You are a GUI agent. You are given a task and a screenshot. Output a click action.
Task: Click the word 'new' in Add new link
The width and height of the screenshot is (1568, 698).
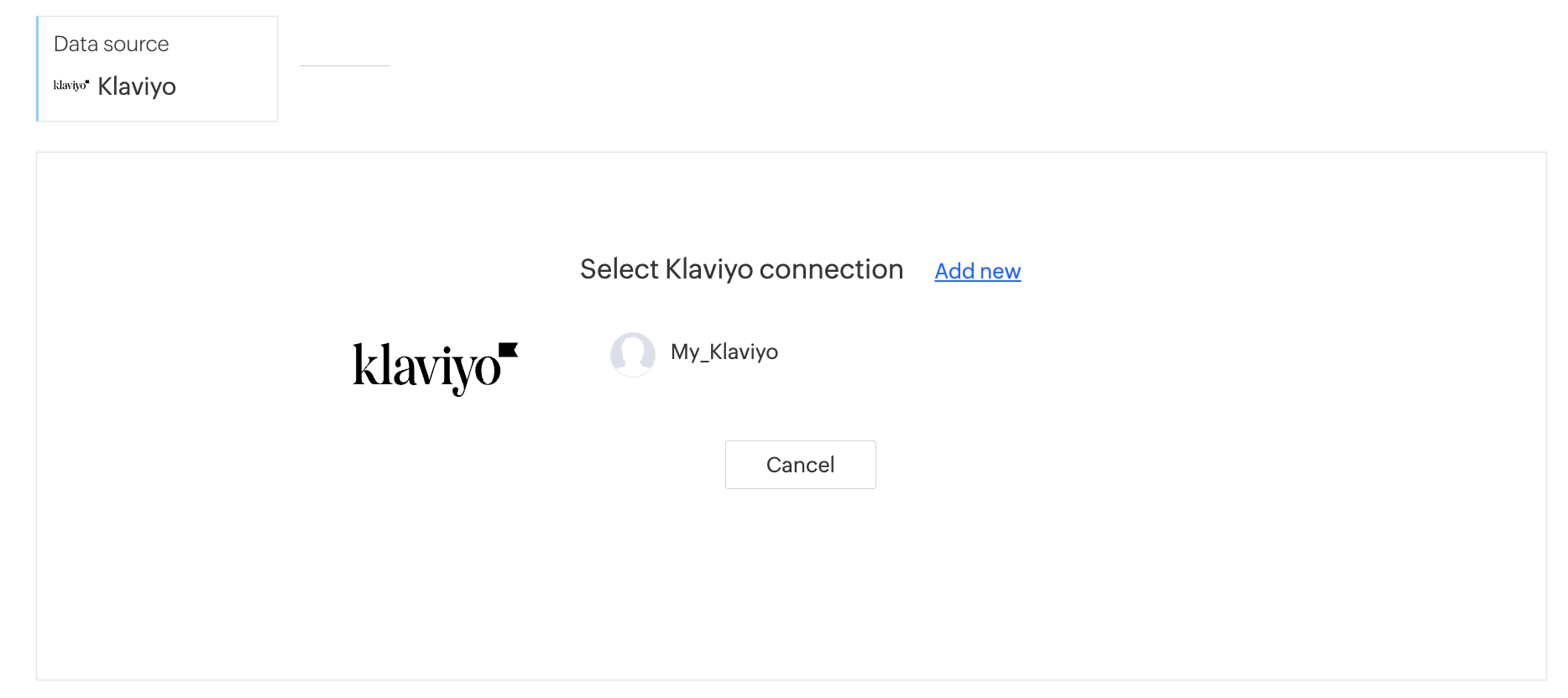pos(1000,271)
